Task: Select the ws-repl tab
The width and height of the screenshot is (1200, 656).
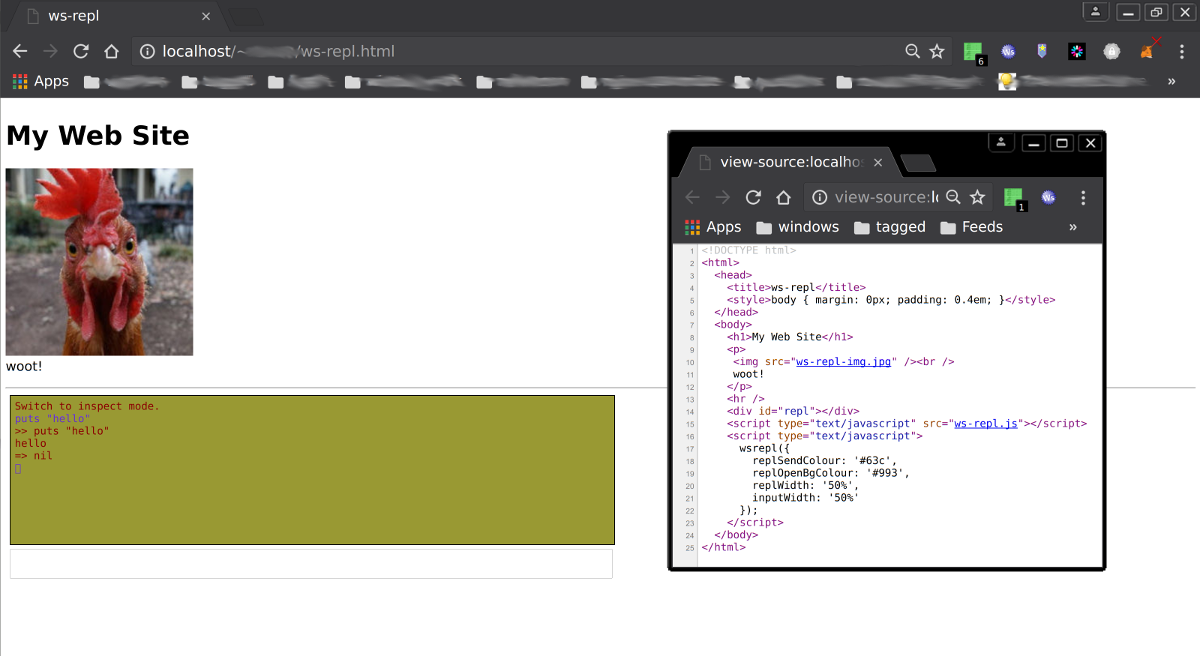Action: 115,16
